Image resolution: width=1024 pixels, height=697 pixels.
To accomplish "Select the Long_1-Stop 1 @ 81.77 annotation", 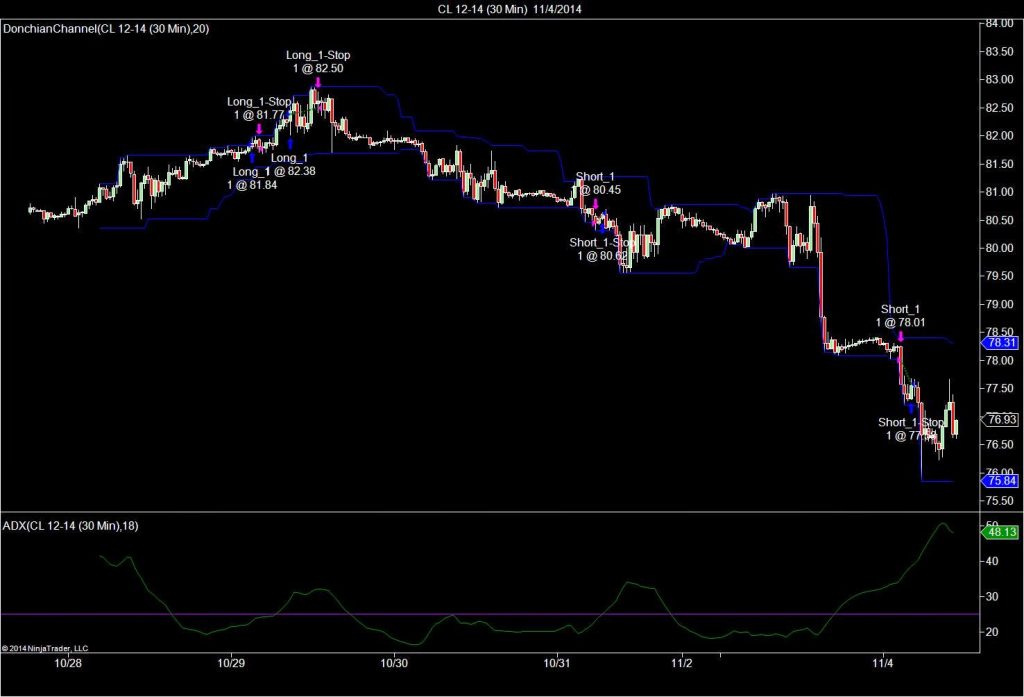I will tap(259, 108).
